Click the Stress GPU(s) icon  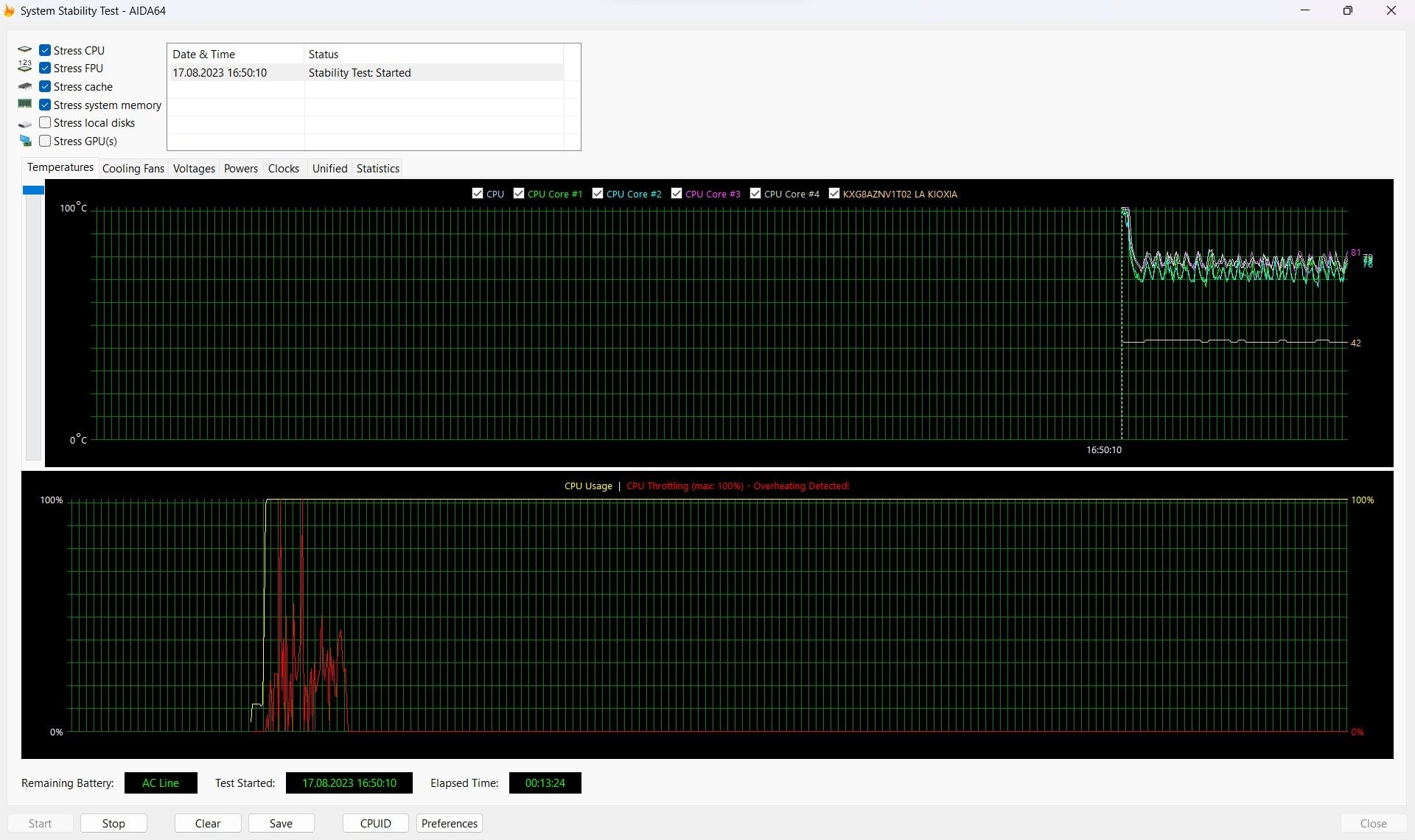(26, 140)
